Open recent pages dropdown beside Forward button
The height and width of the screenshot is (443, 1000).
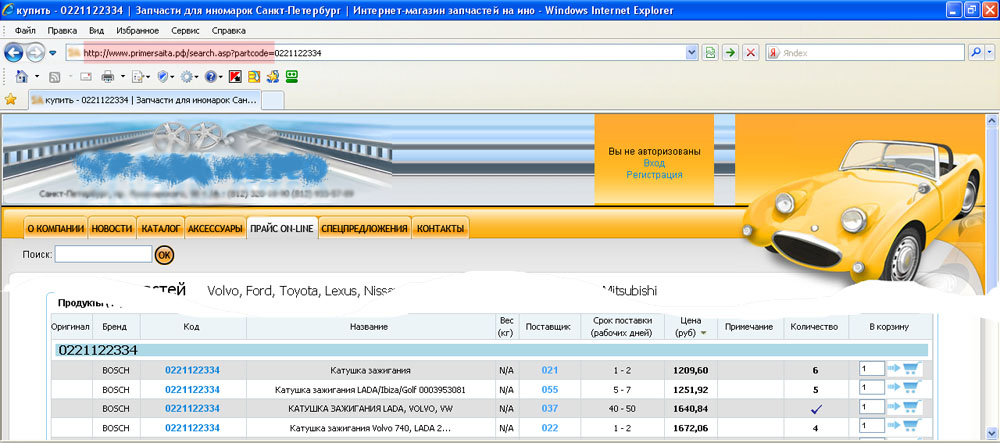coord(53,53)
